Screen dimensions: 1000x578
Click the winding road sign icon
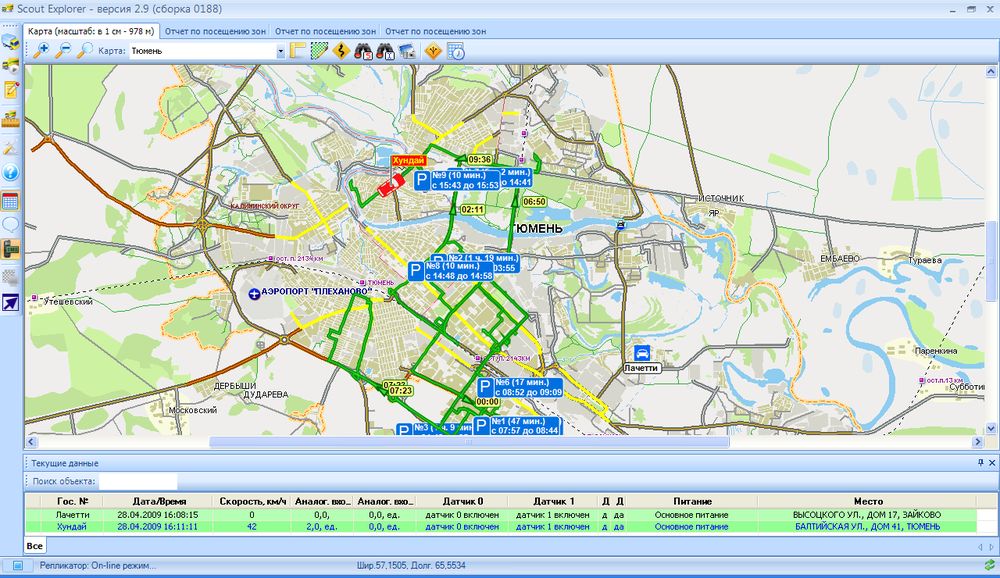click(x=341, y=51)
